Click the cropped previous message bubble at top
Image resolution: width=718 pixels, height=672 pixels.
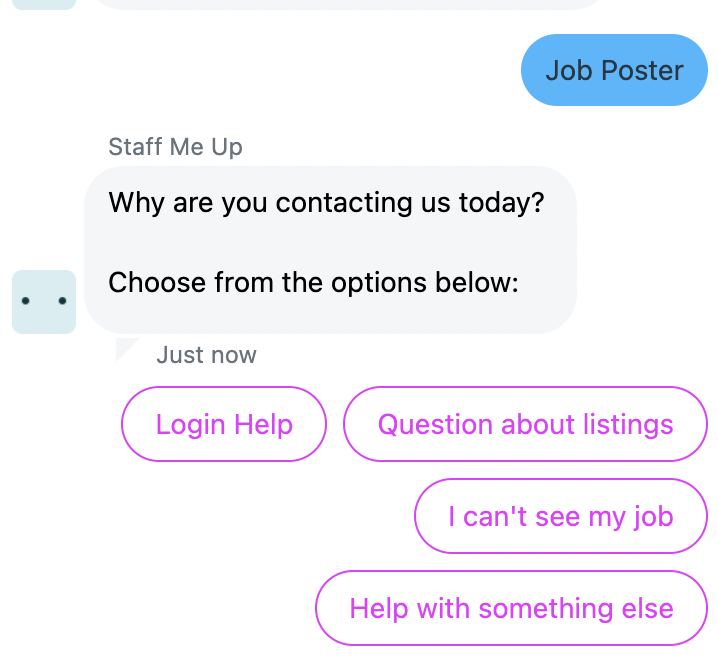[x=348, y=5]
